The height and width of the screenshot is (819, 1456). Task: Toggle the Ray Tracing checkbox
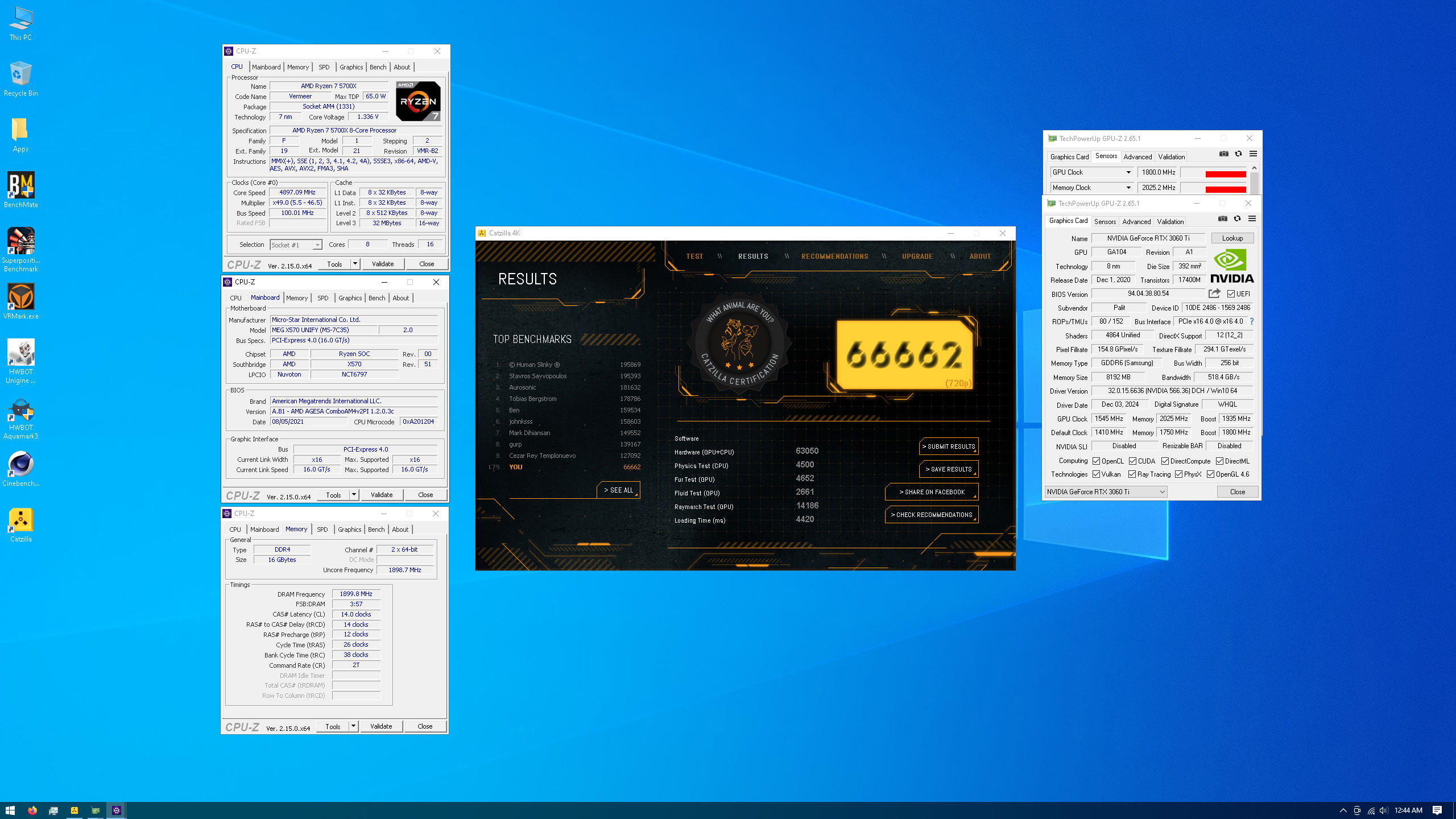coord(1132,474)
